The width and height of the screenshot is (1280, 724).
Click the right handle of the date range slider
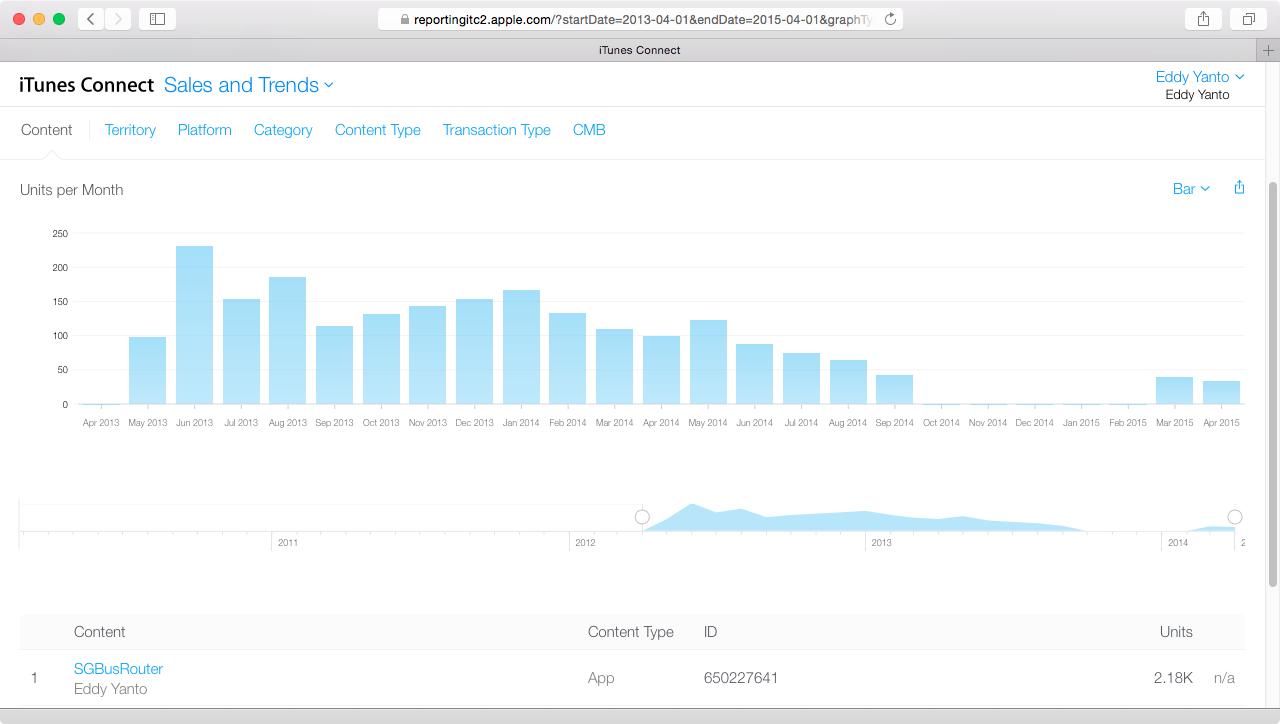click(x=1235, y=517)
